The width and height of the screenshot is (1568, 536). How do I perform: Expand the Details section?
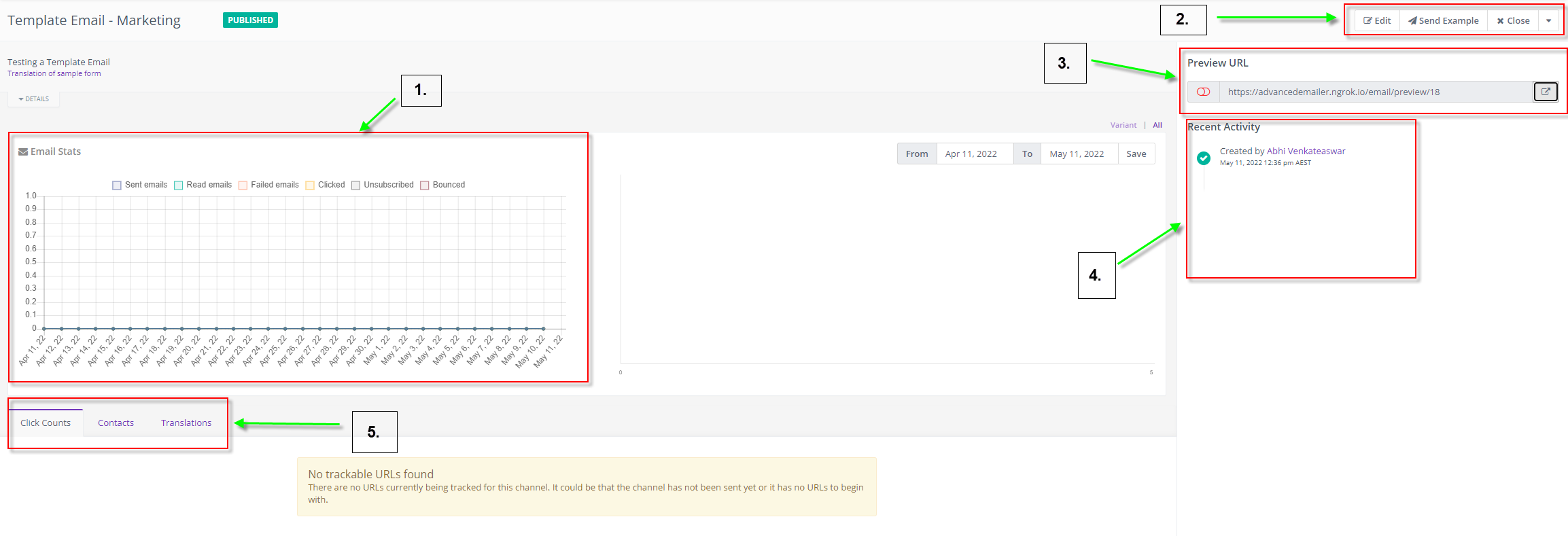(34, 99)
